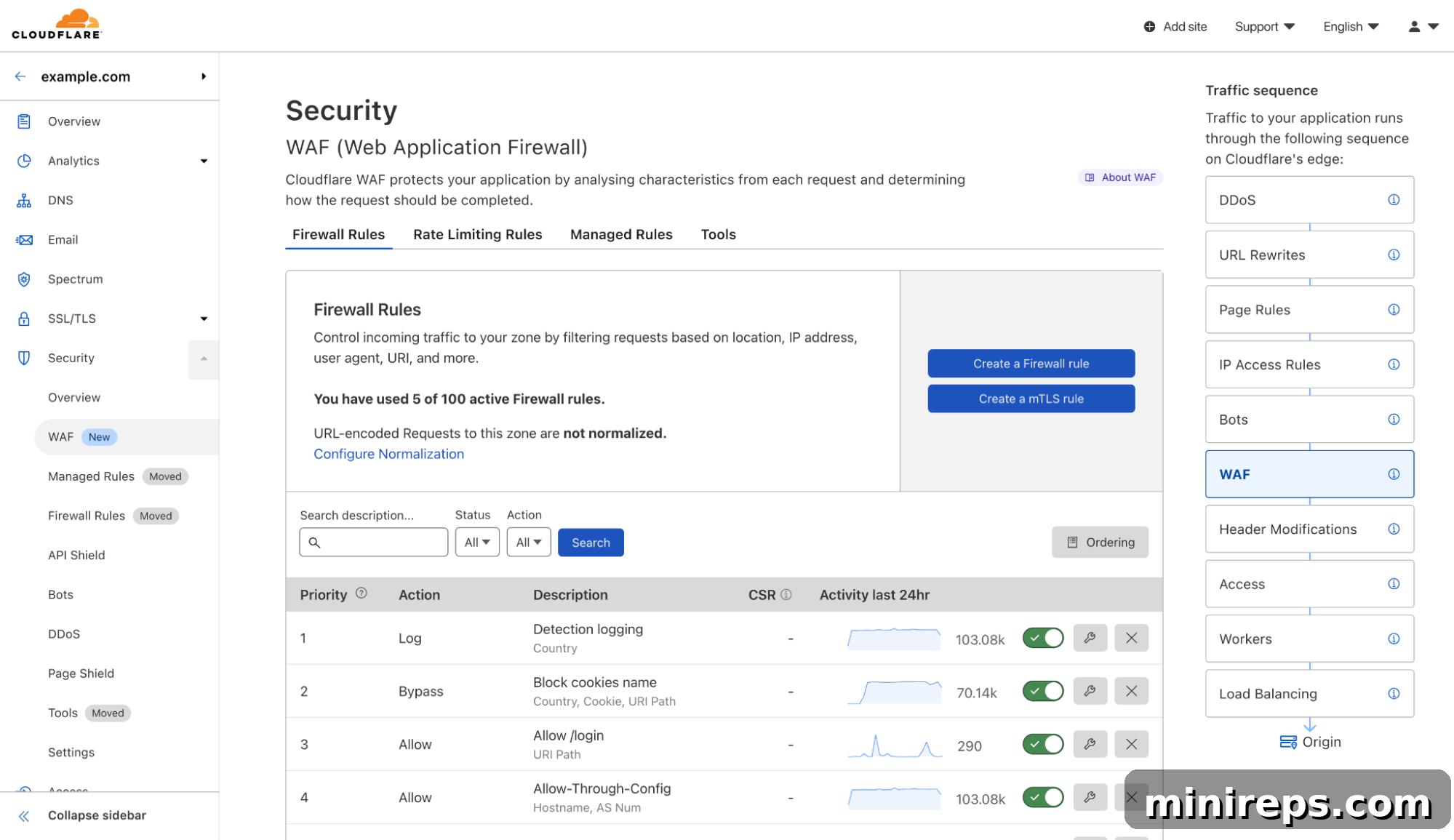Viewport: 1454px width, 840px height.
Task: Expand the SSL/TLS sidebar section
Action: pos(204,319)
